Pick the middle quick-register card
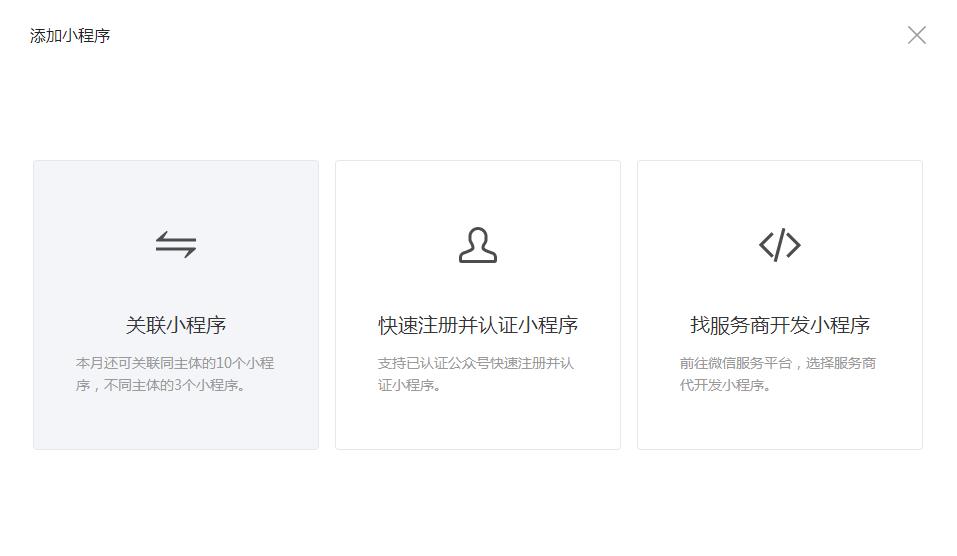 (x=478, y=290)
